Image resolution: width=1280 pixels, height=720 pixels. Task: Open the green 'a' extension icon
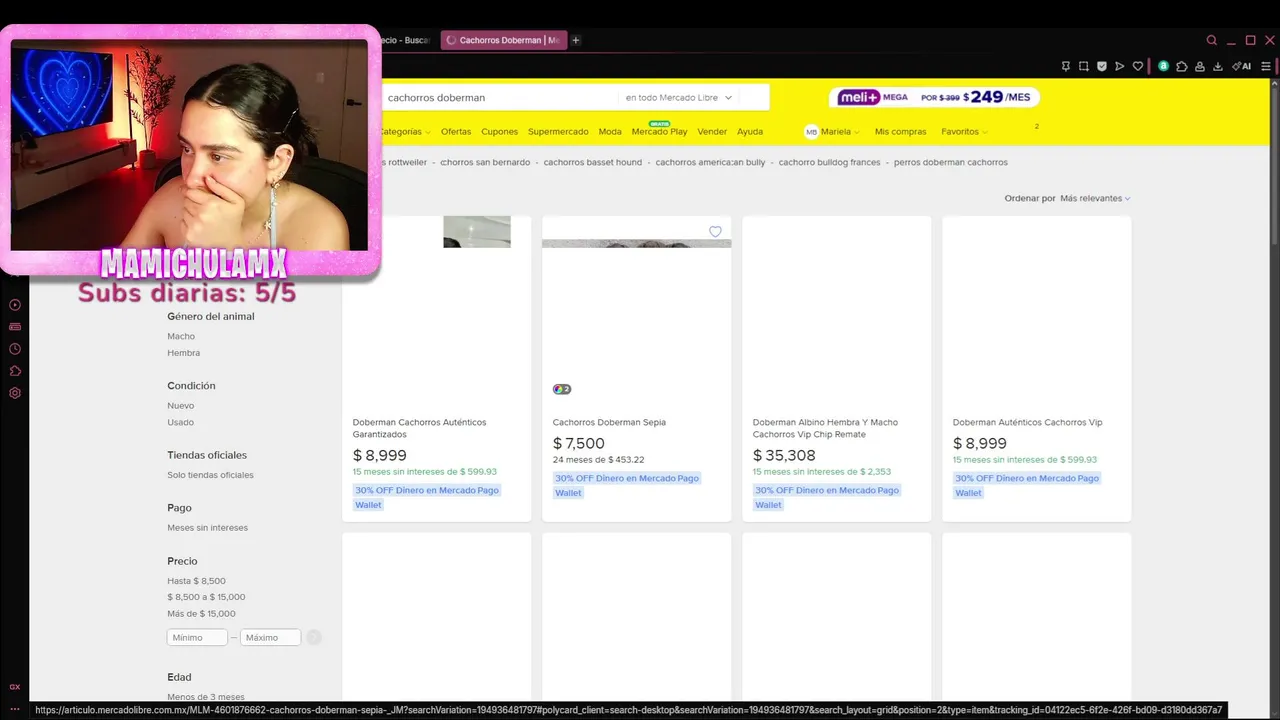pos(1163,66)
